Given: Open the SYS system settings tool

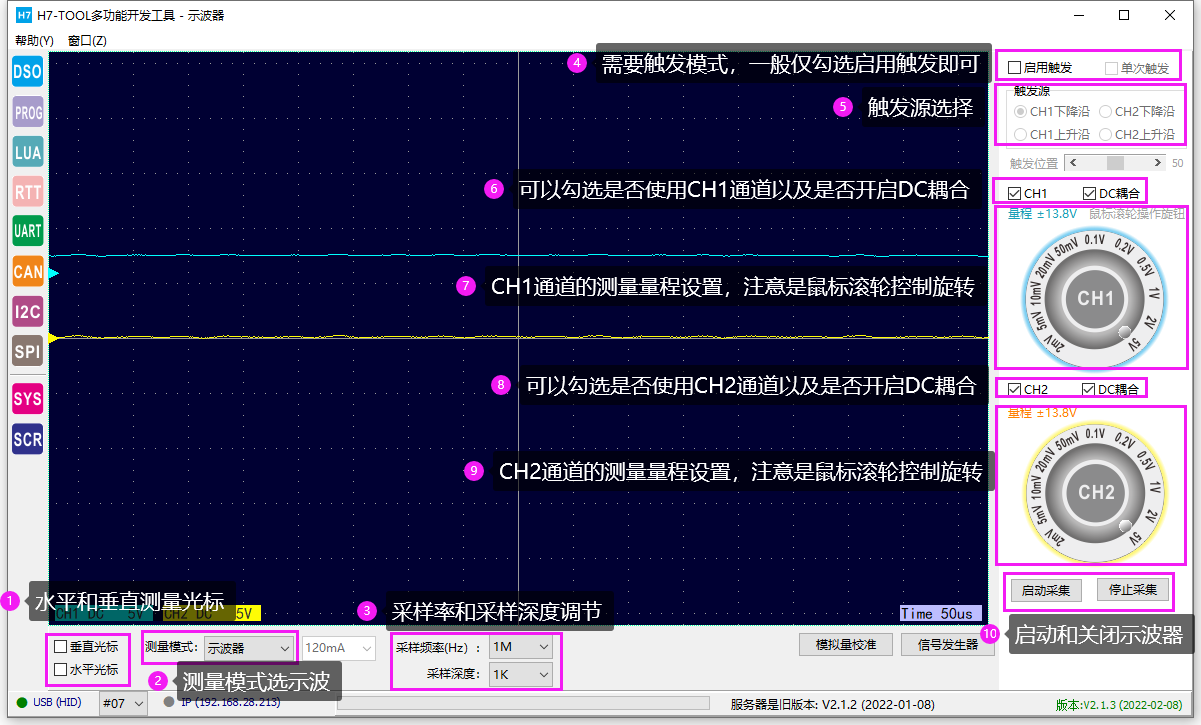Looking at the screenshot, I should pos(27,399).
